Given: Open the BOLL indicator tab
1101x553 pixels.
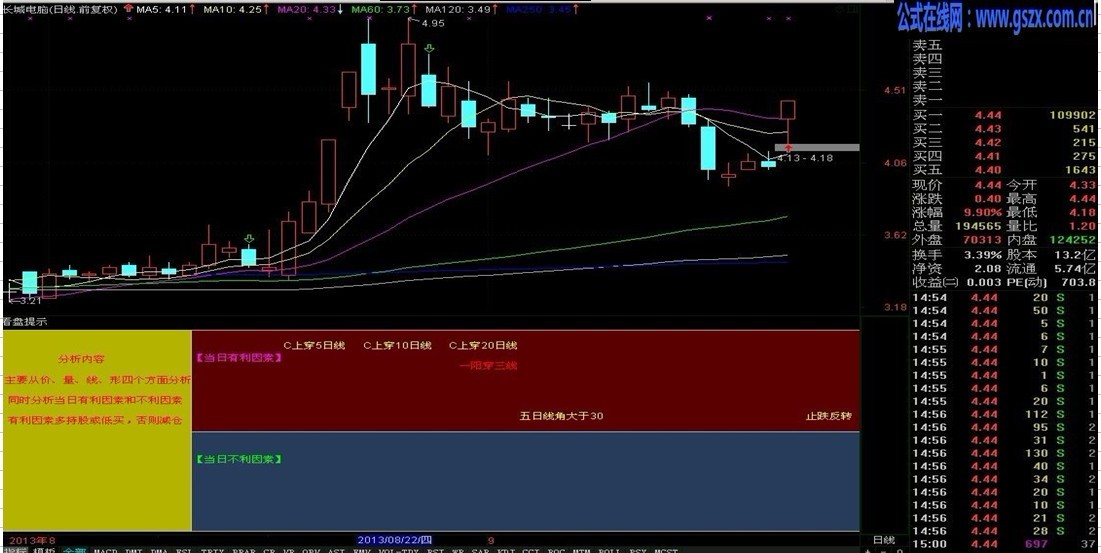Looking at the screenshot, I should coord(609,550).
